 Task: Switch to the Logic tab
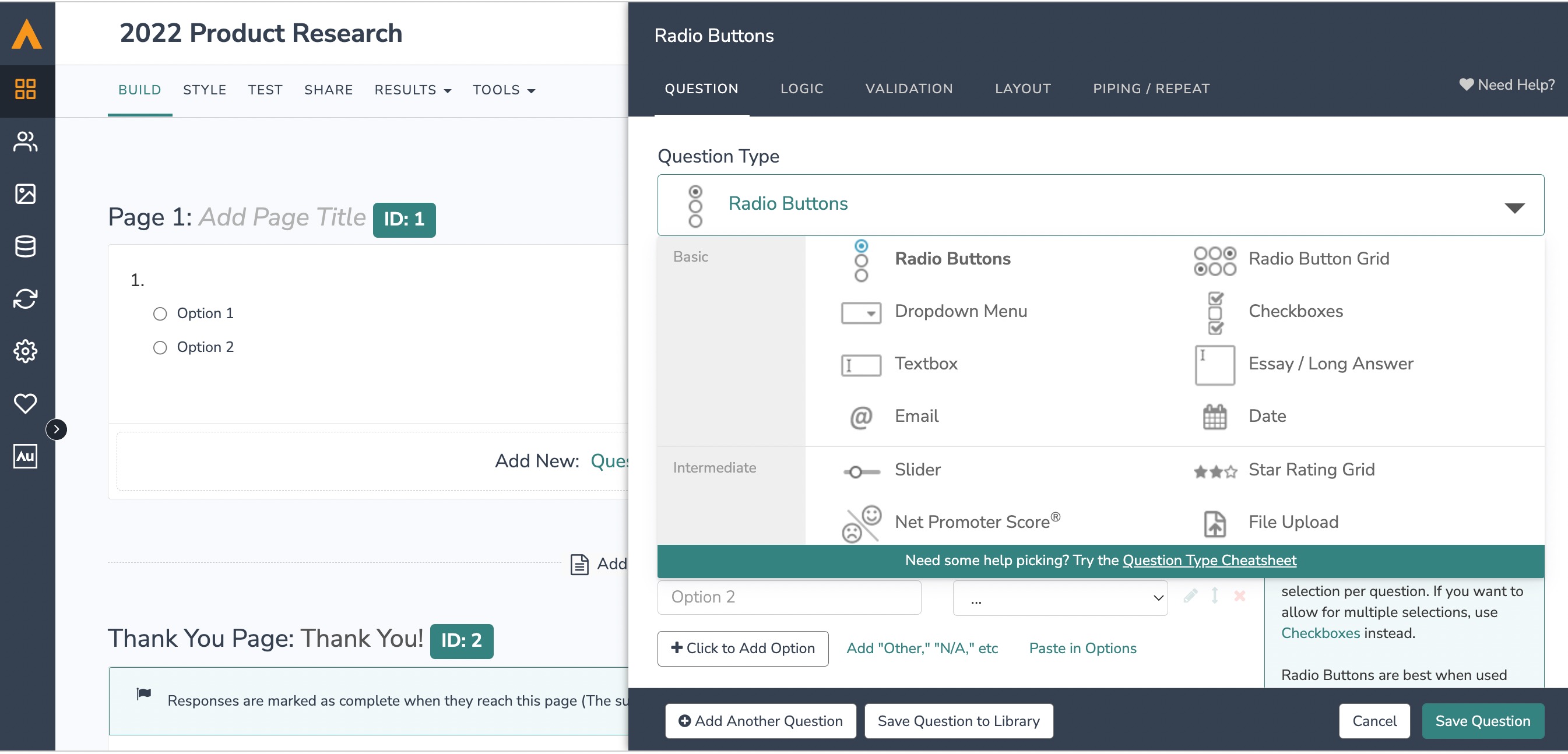[x=801, y=89]
